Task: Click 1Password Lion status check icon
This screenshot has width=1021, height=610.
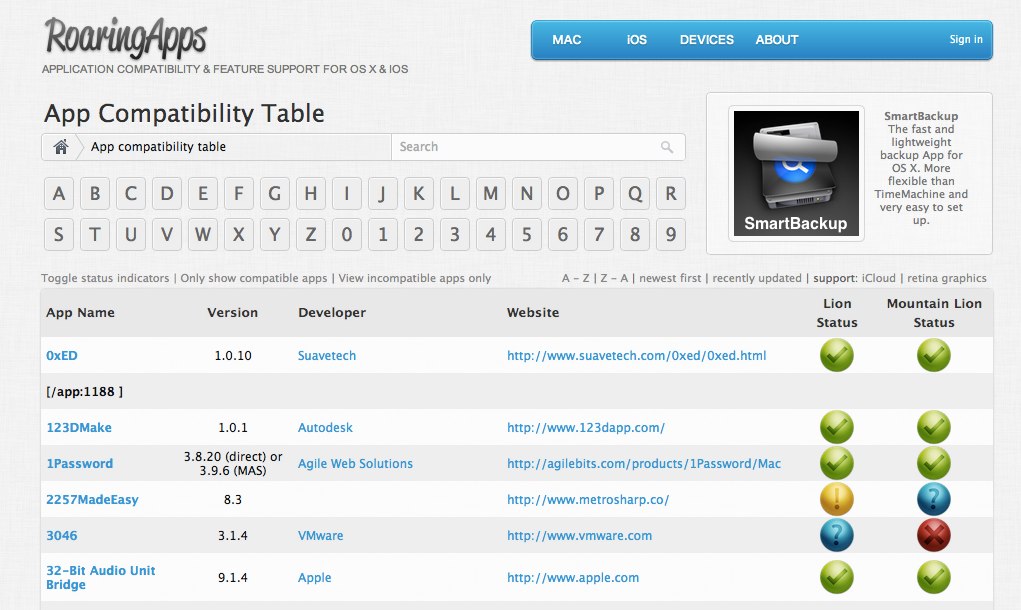Action: [x=837, y=464]
